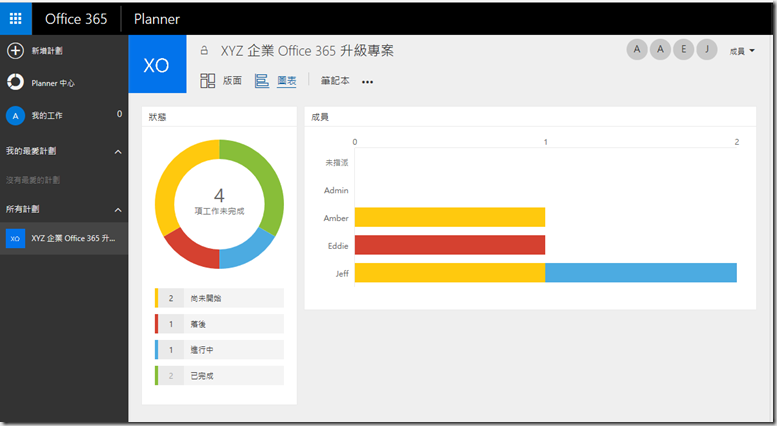Click the 我的工作 avatar icon

(15, 116)
